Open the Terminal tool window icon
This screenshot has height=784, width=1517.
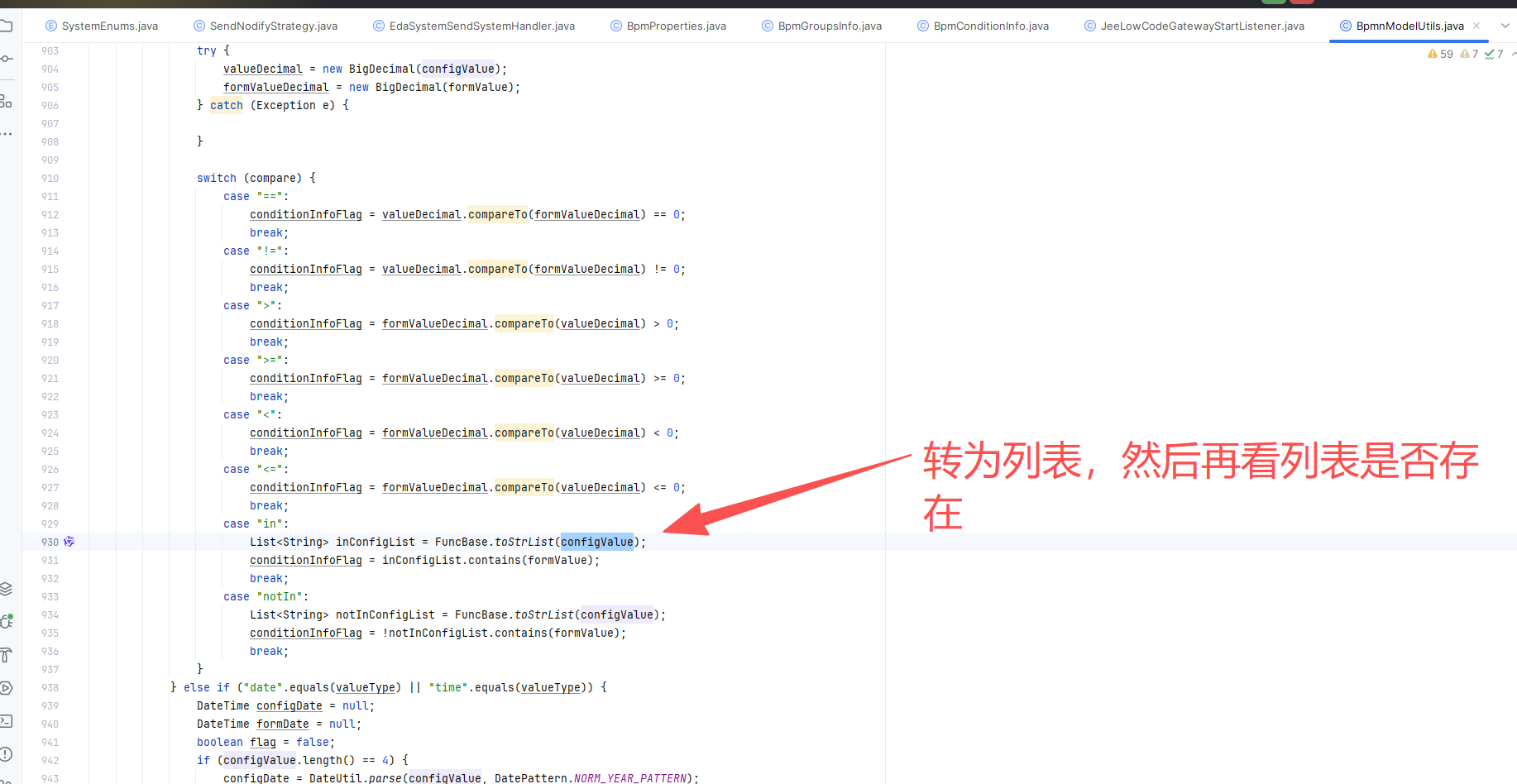point(6,721)
